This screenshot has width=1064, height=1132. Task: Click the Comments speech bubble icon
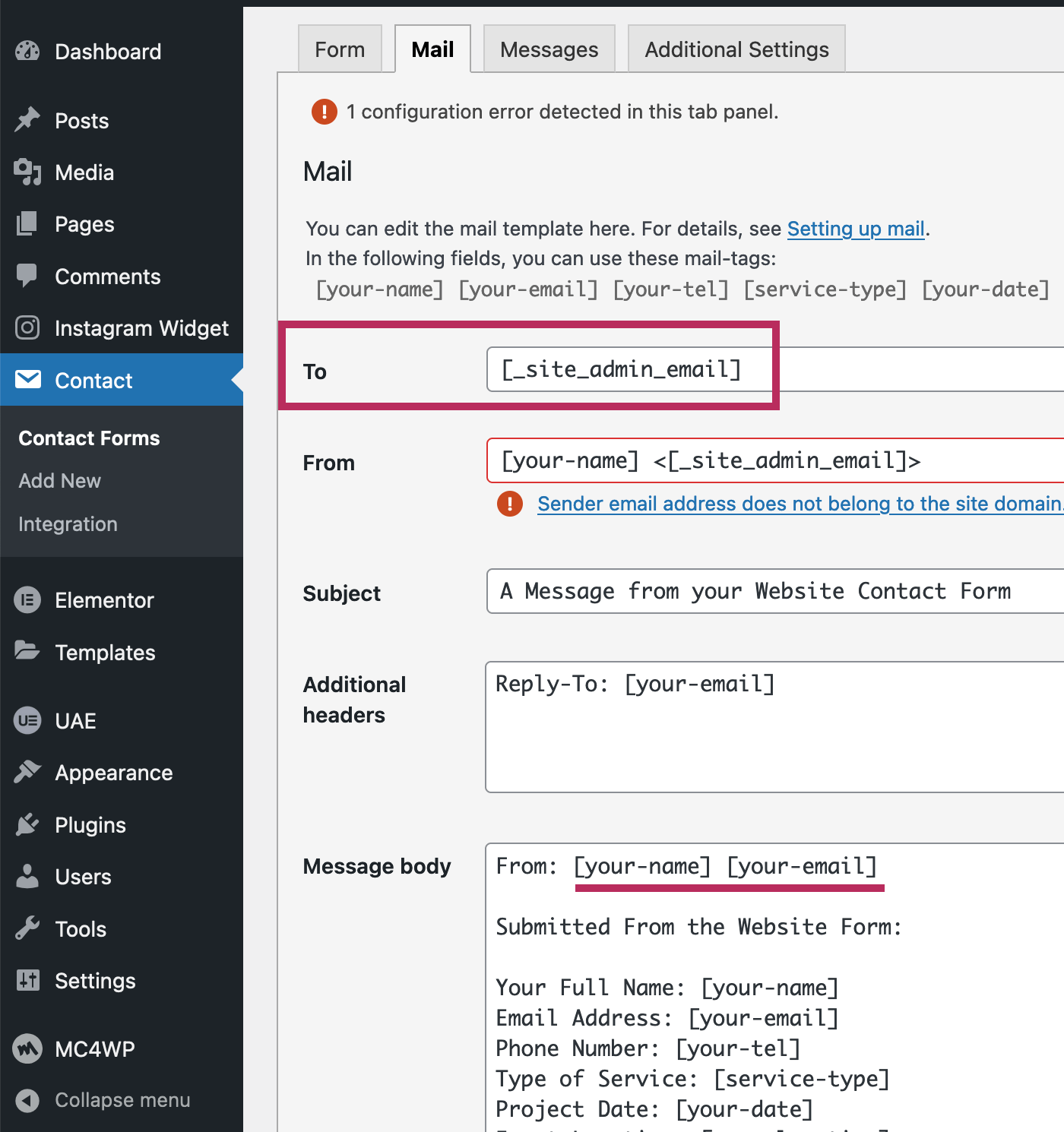[27, 276]
